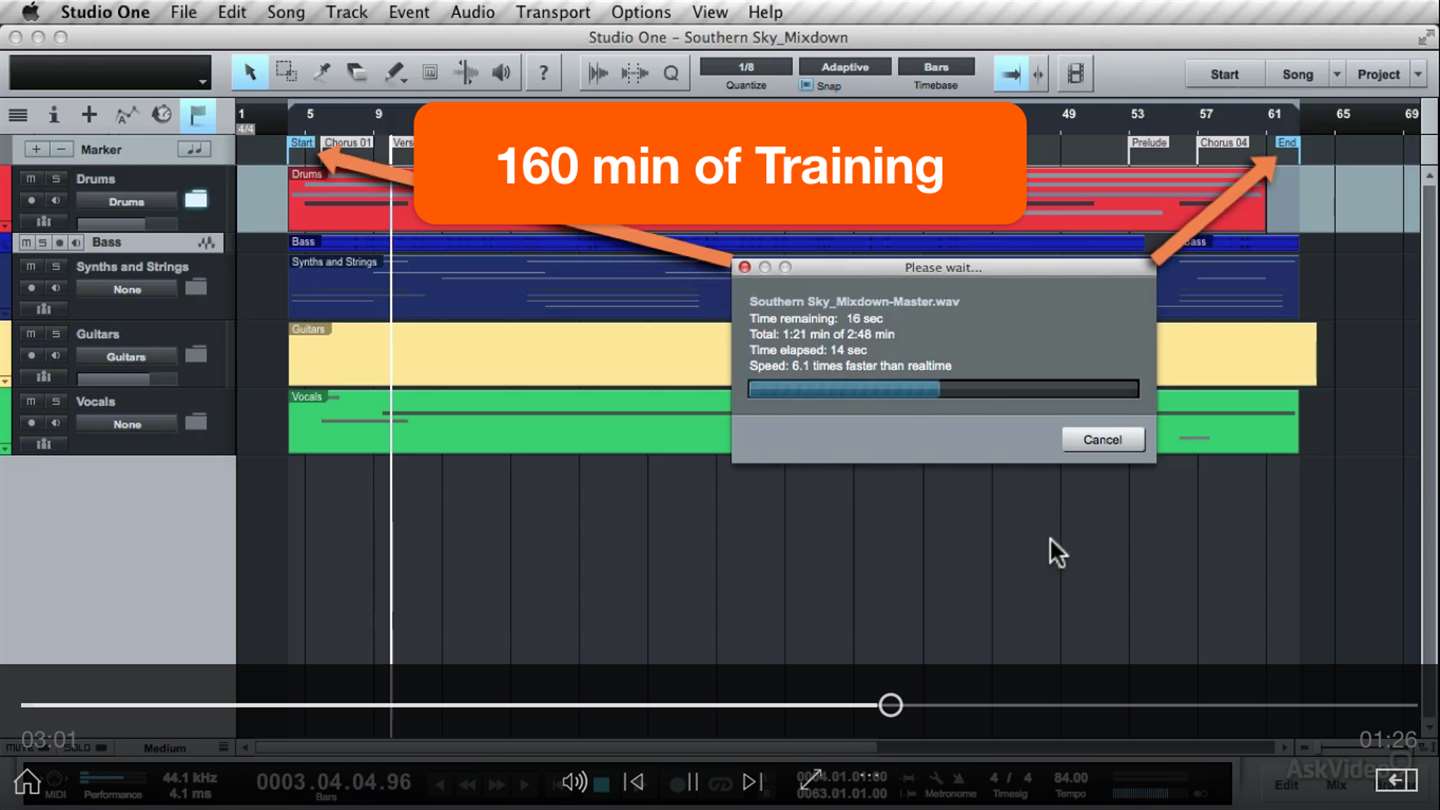Click the Drums folder icon
This screenshot has width=1440, height=810.
196,199
